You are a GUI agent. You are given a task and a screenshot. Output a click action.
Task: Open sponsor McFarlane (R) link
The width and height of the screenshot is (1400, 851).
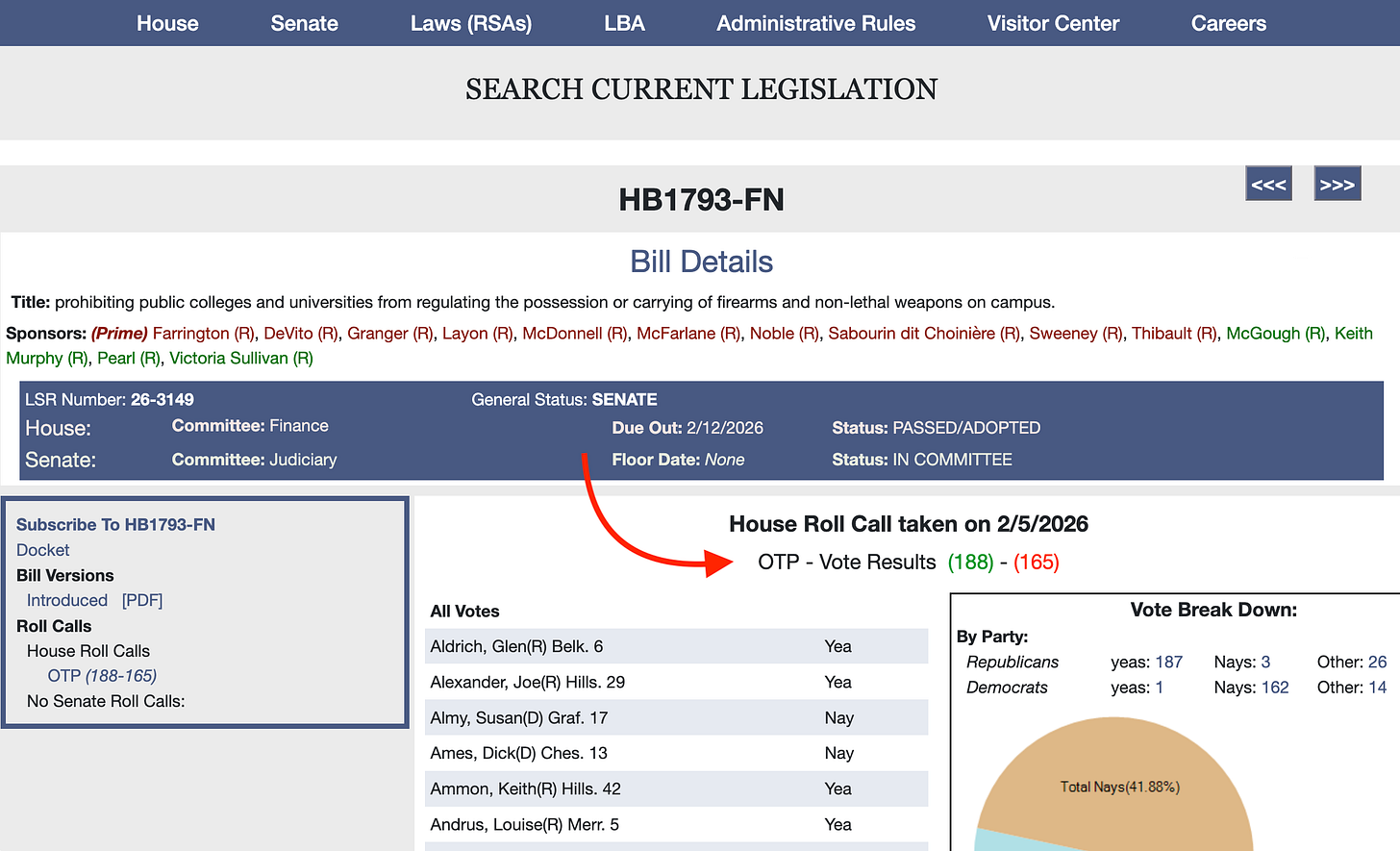(688, 334)
